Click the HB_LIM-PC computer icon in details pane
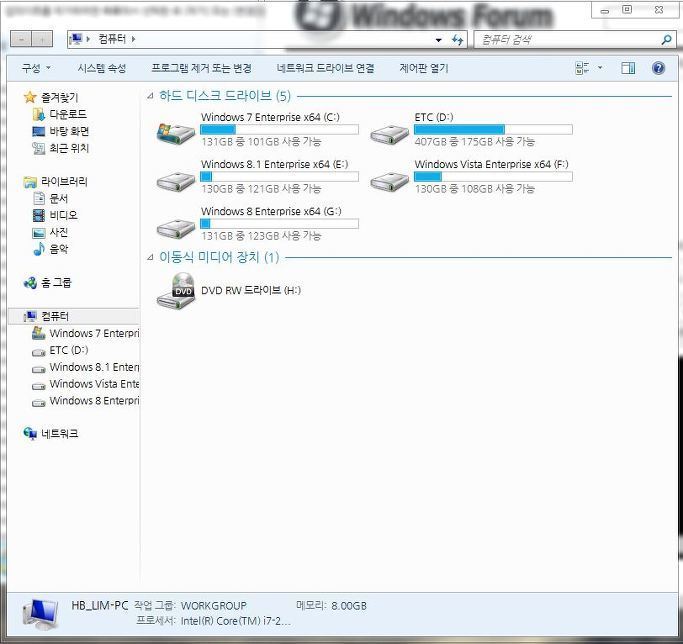683x644 pixels. coord(40,614)
